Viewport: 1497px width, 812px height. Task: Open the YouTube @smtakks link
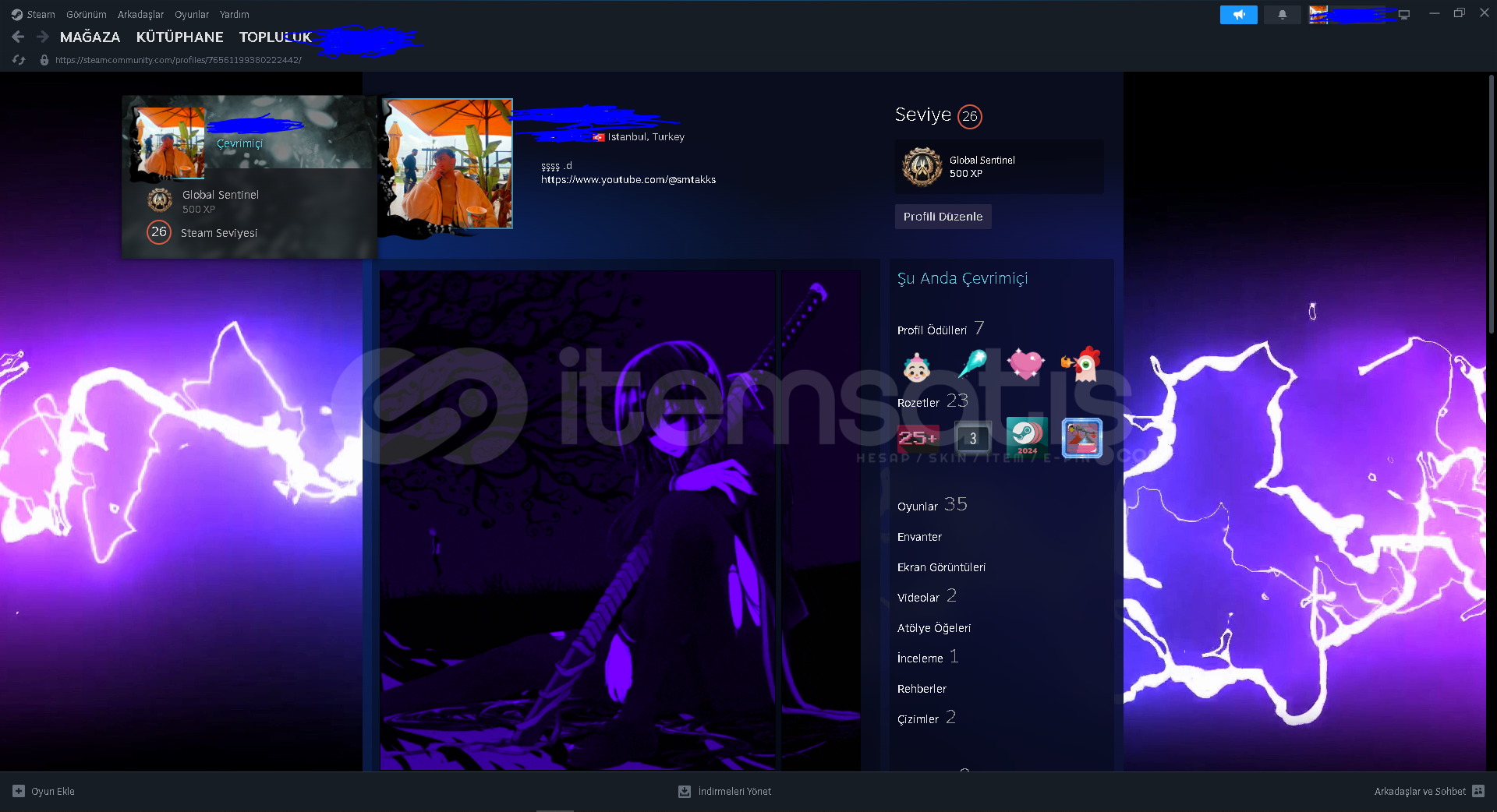pos(628,179)
